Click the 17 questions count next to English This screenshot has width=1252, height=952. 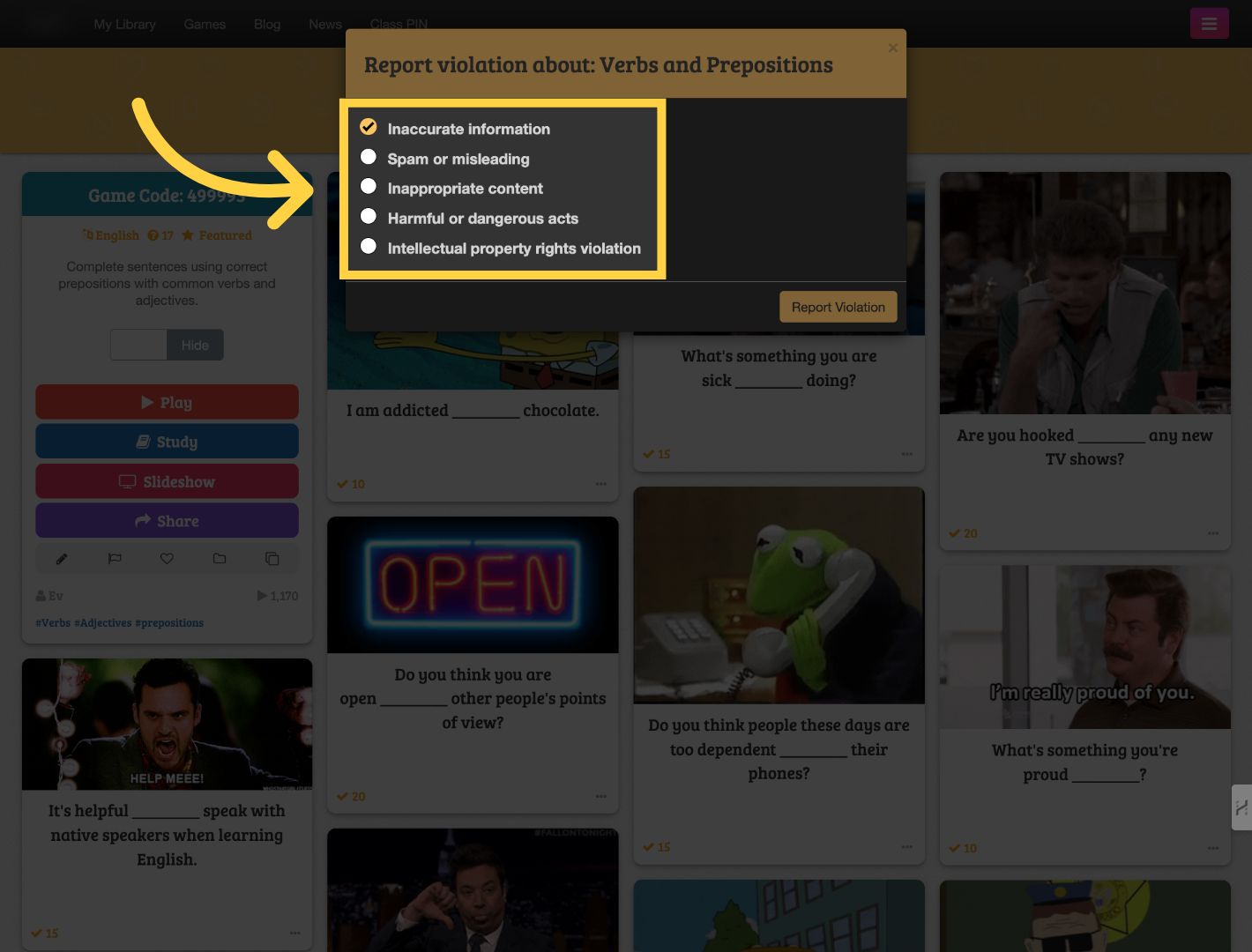tap(161, 235)
